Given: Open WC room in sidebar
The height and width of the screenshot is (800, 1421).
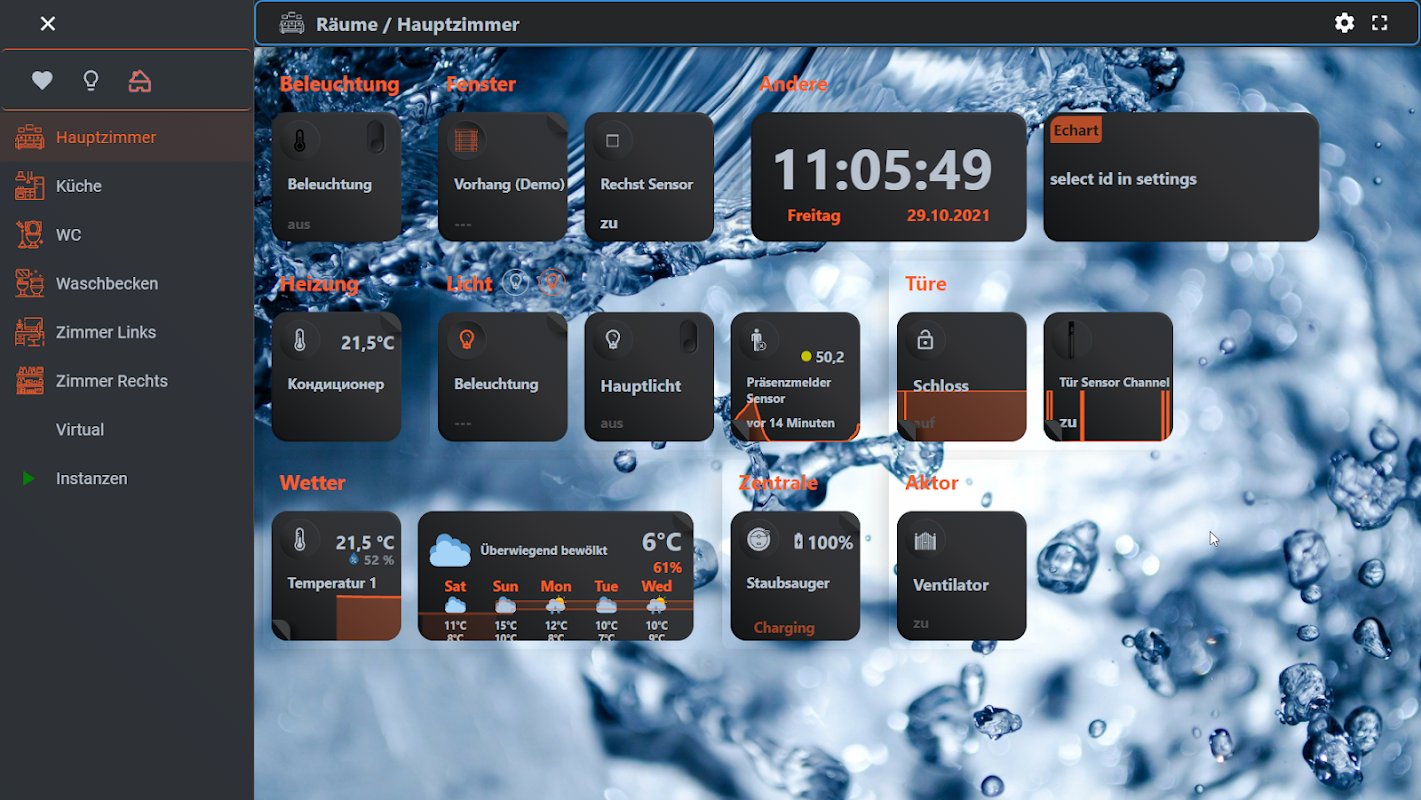Looking at the screenshot, I should click(127, 235).
